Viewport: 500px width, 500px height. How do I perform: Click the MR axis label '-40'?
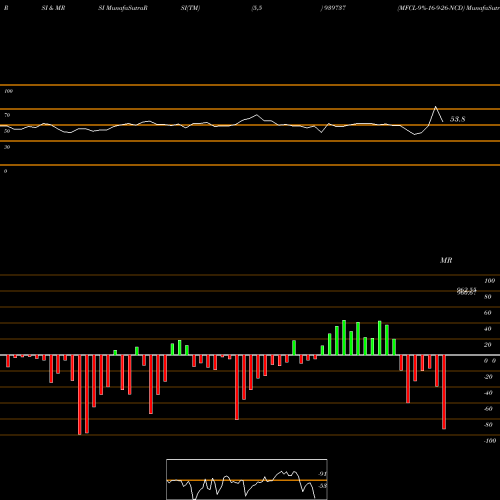click(x=488, y=393)
